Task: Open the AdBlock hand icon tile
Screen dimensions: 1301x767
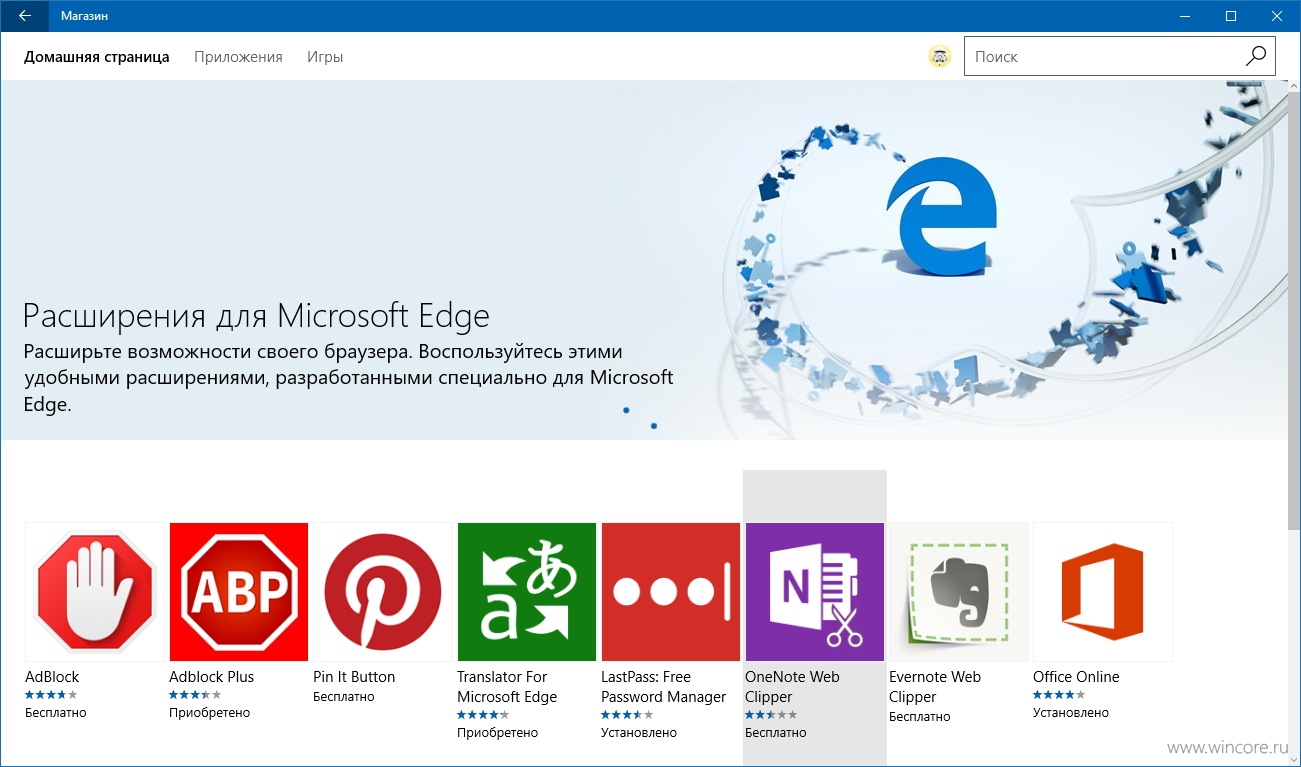Action: [95, 592]
